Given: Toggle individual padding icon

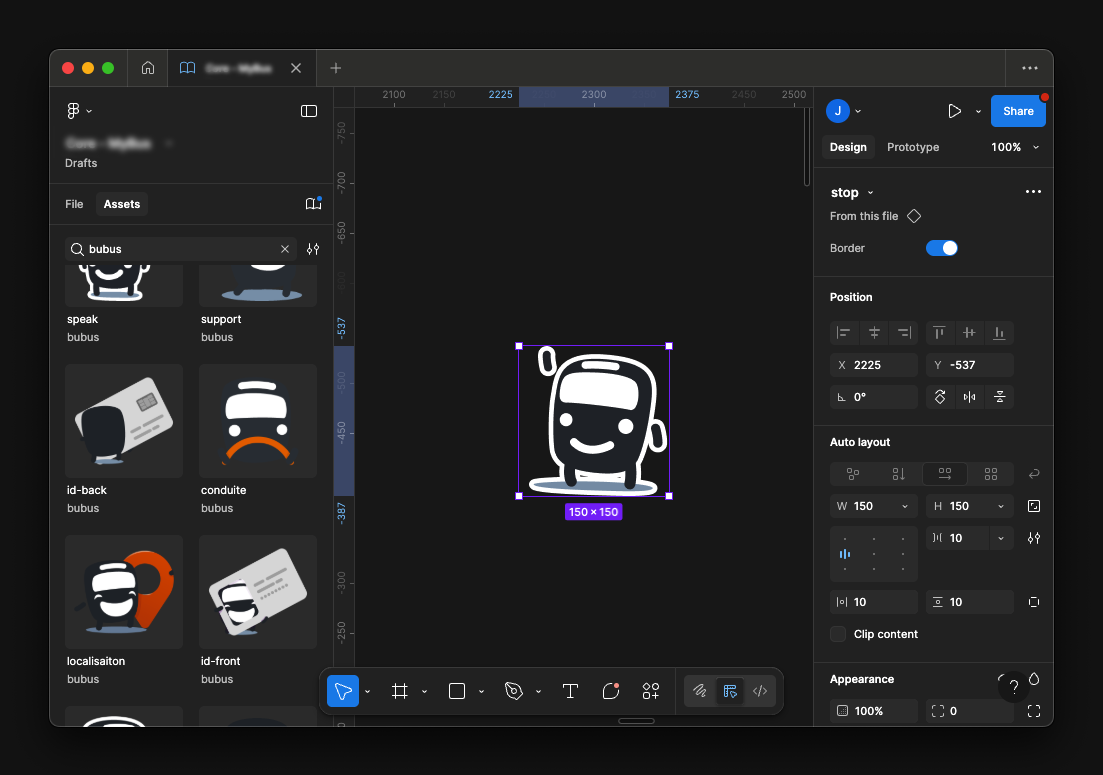Looking at the screenshot, I should tap(1033, 602).
